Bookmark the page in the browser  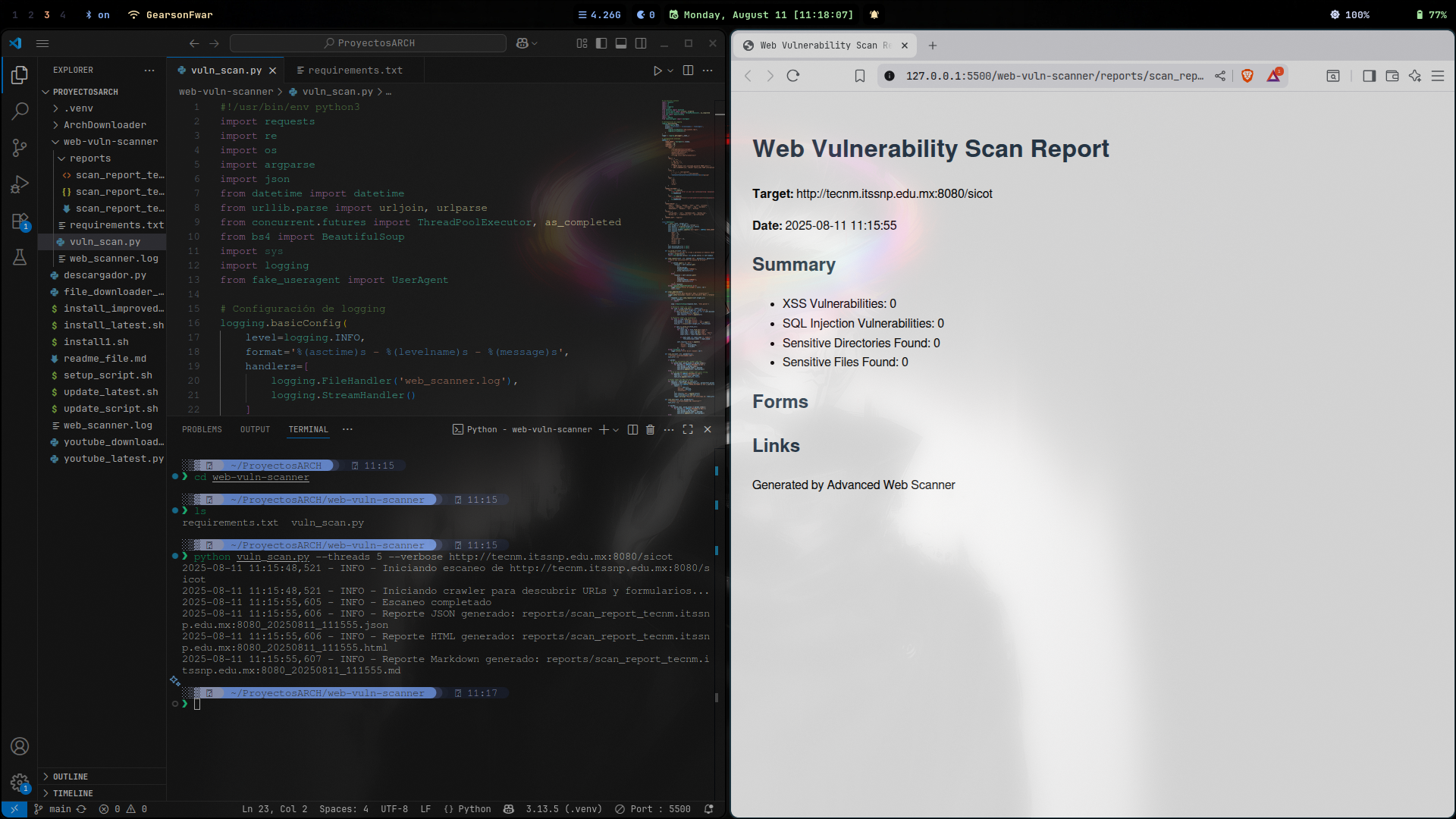pyautogui.click(x=860, y=76)
